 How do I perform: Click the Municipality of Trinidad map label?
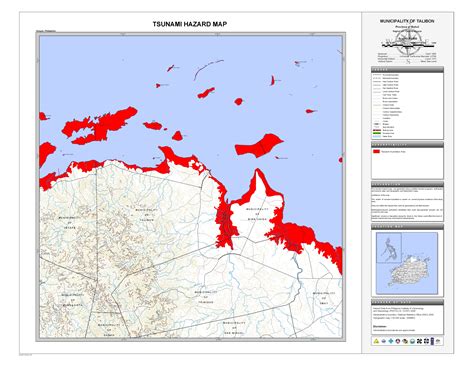click(x=206, y=297)
